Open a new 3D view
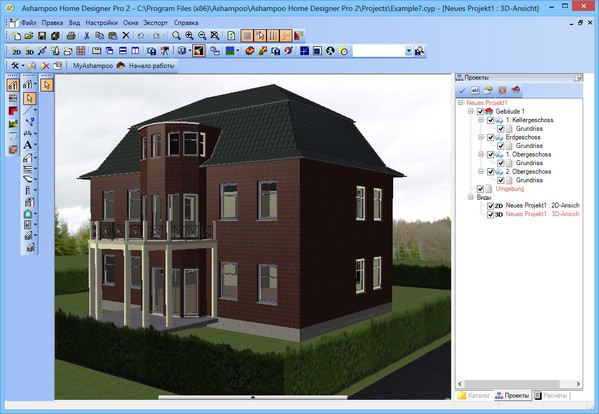 [29, 51]
